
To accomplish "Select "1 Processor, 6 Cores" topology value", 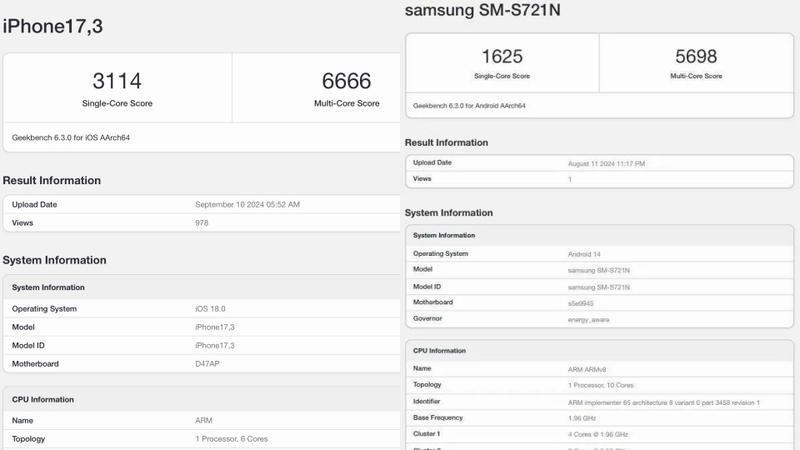I will click(232, 438).
